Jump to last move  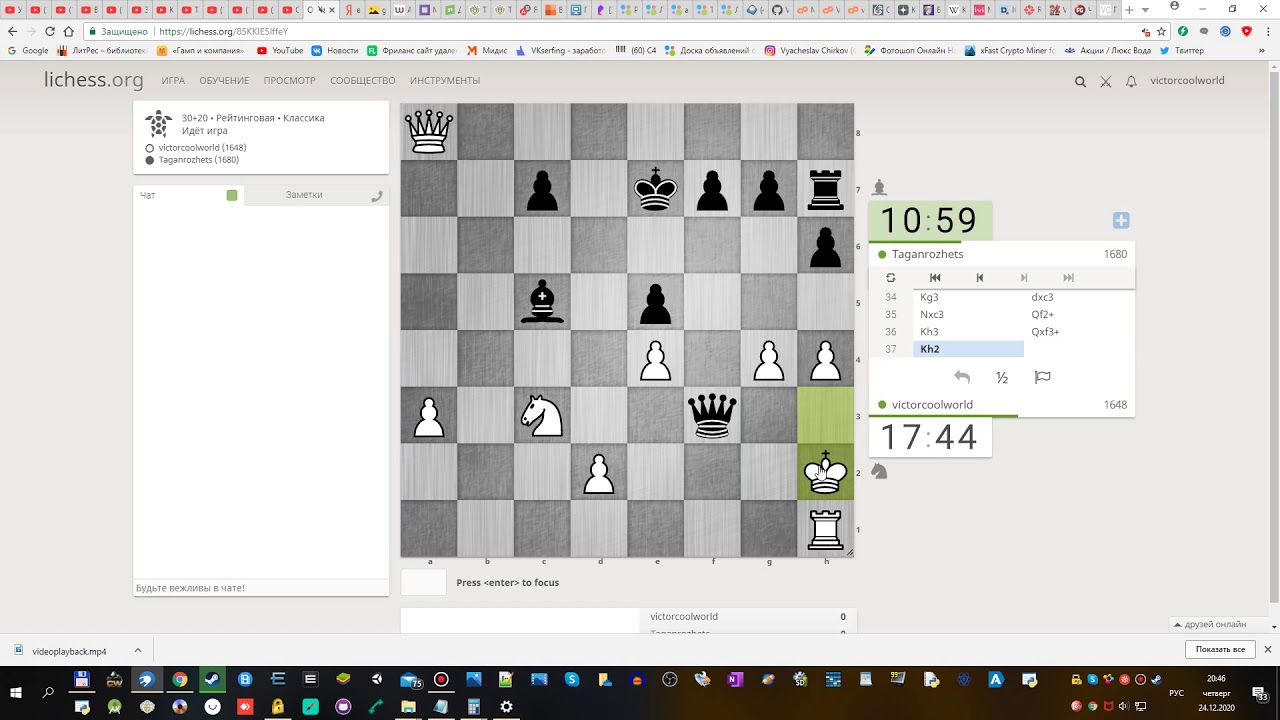pyautogui.click(x=1068, y=278)
